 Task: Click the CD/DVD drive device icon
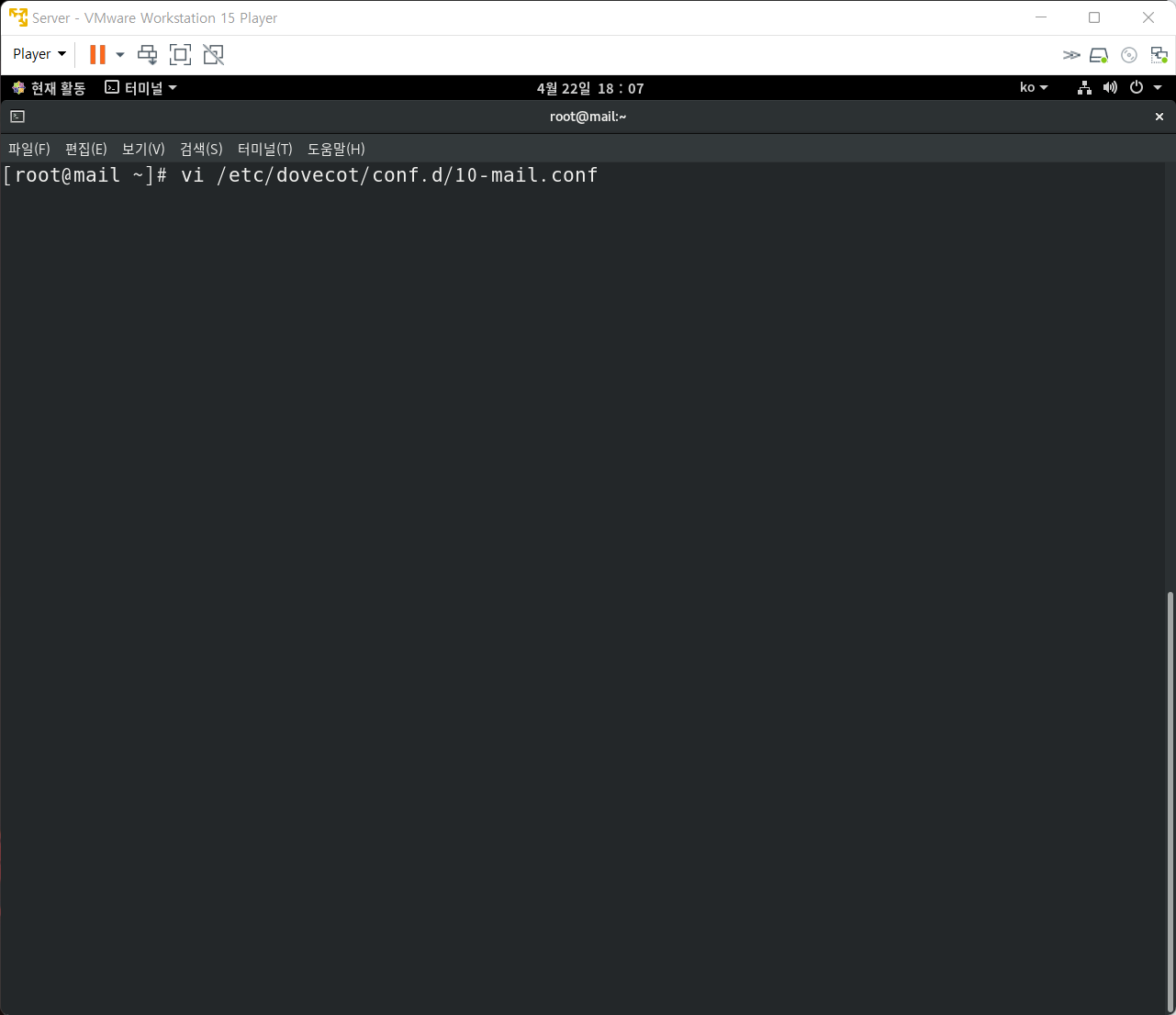click(1129, 55)
